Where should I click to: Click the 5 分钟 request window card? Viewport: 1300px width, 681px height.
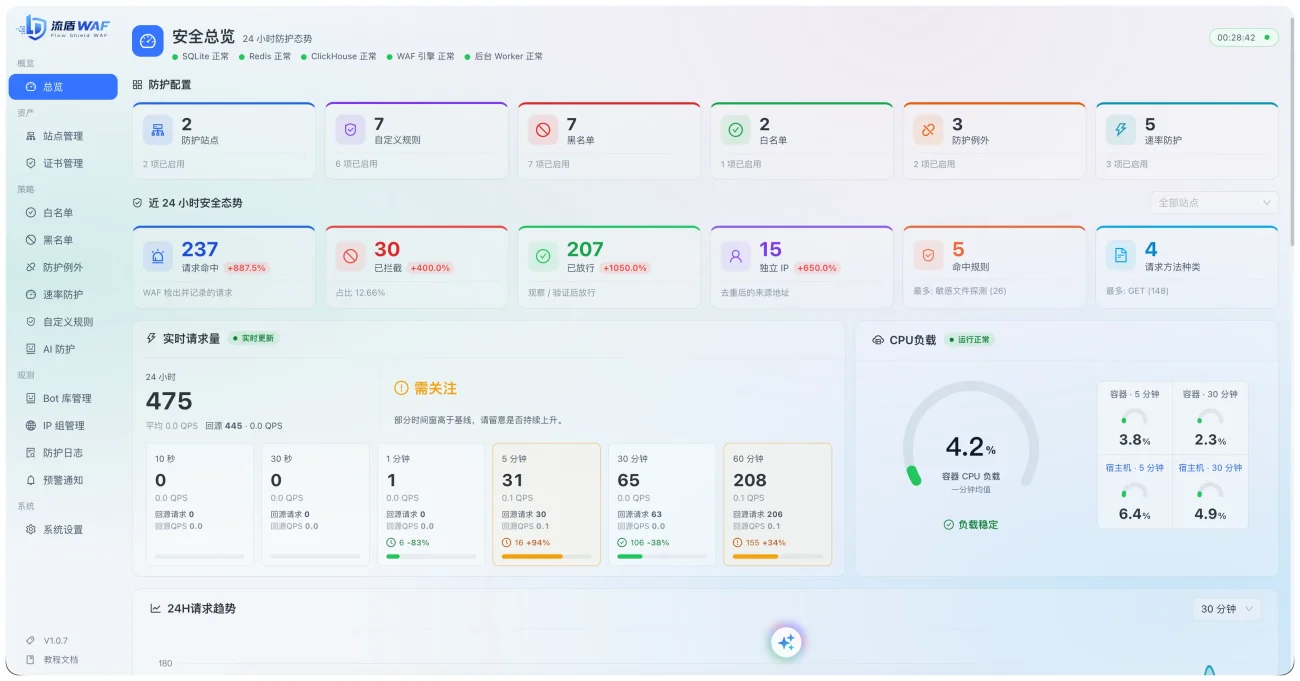coord(546,505)
